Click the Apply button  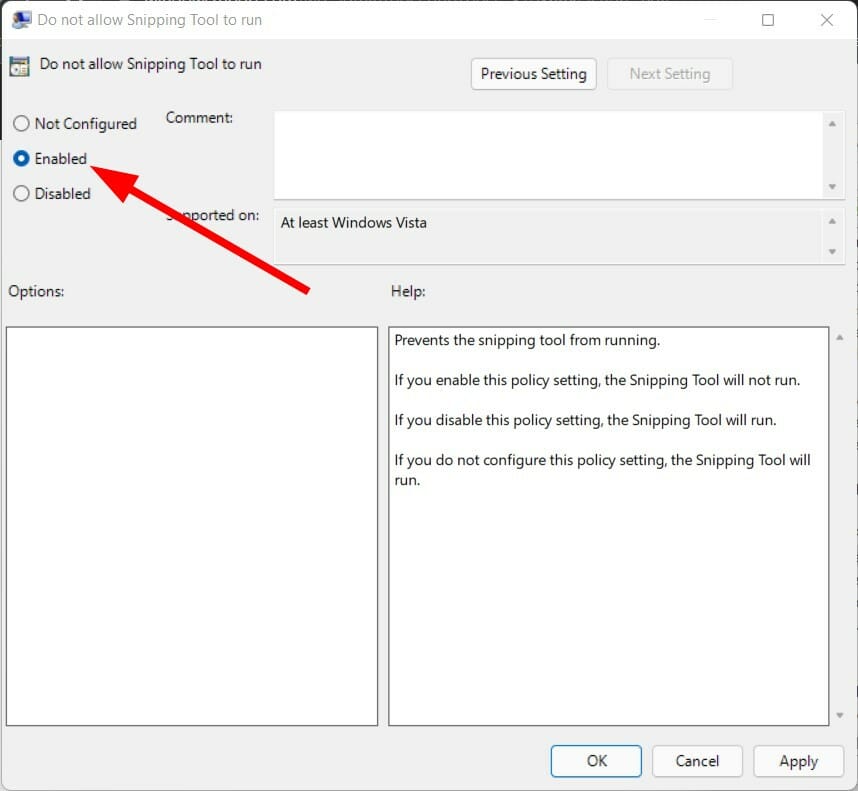click(x=798, y=761)
